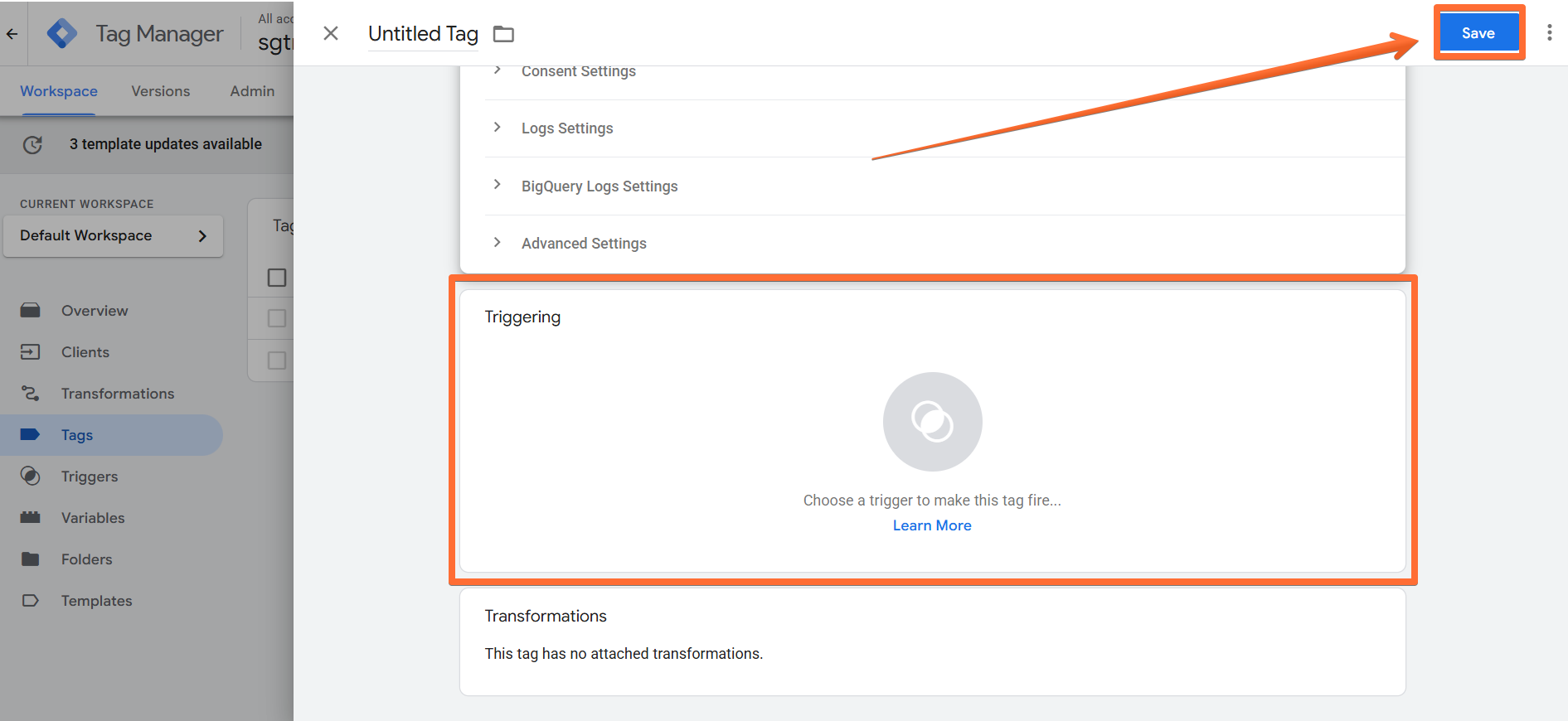Click the Logs Settings label text
Image resolution: width=1568 pixels, height=721 pixels.
(567, 128)
